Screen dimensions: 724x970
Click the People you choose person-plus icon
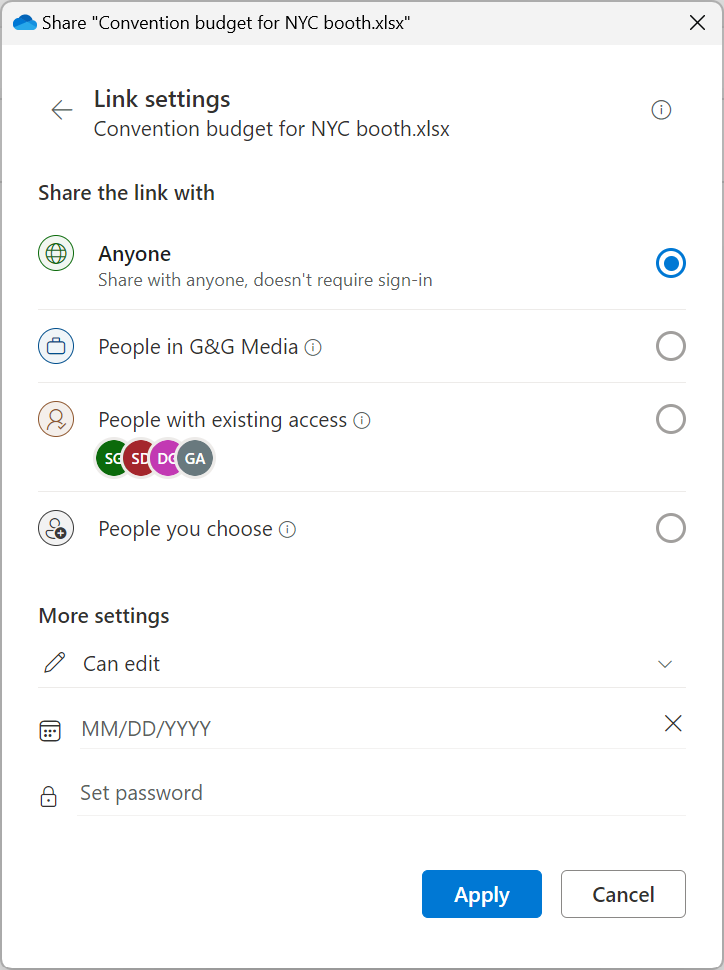[56, 528]
